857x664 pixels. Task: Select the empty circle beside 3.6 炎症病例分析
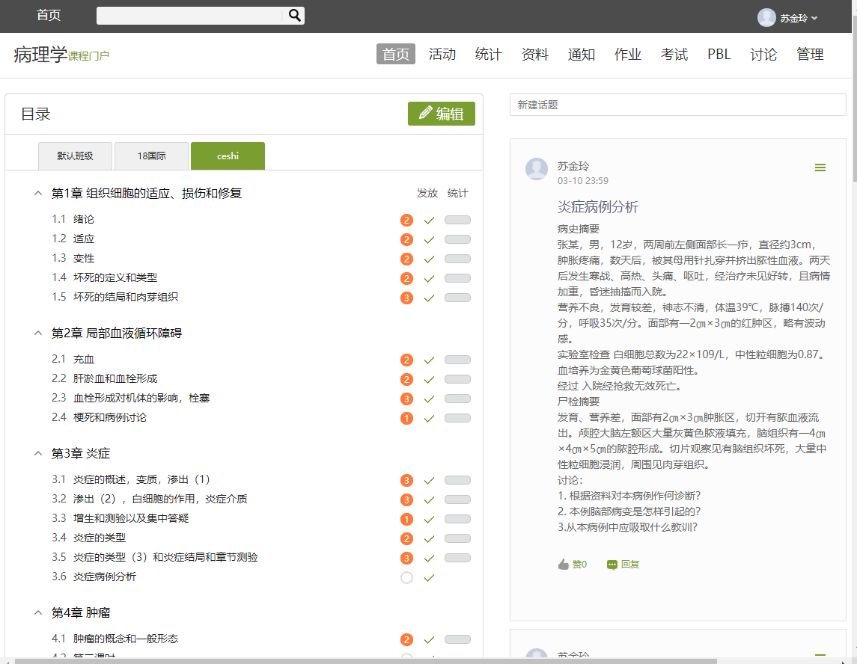[406, 577]
